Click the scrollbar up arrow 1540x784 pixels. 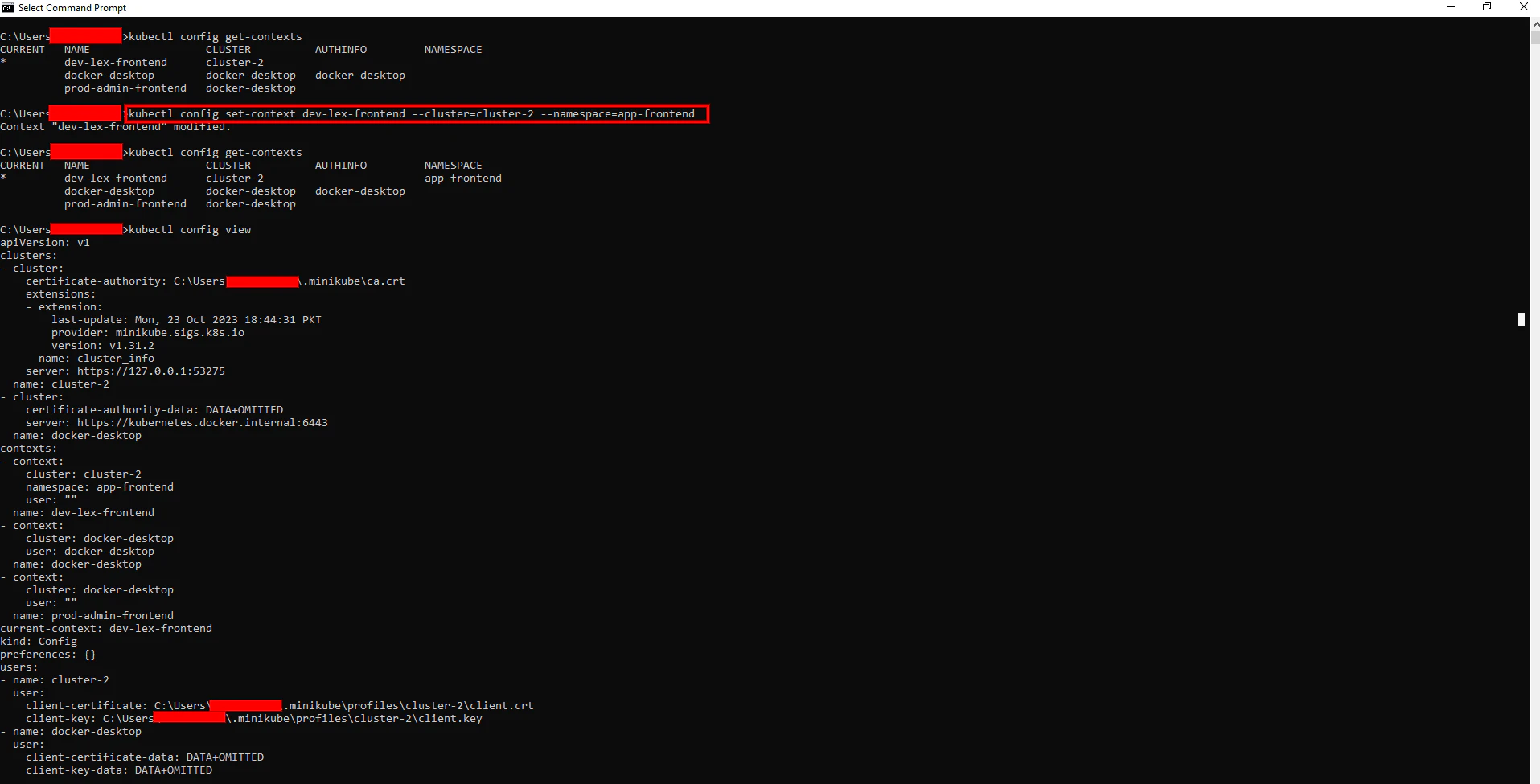(x=1533, y=23)
